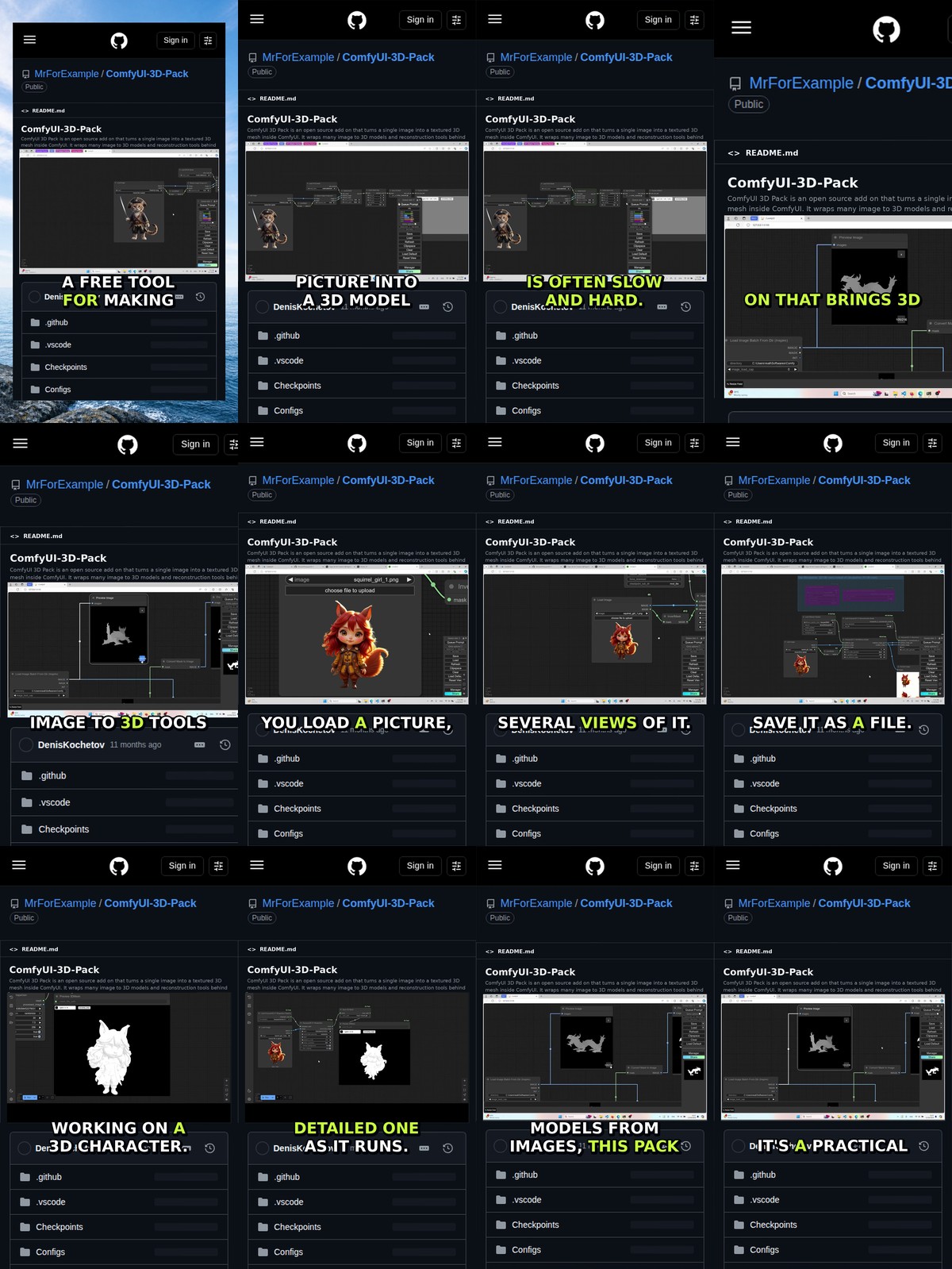Open hamburger menu in 'ON THAT BRINGS 3D' frame
Image resolution: width=952 pixels, height=1269 pixels.
(x=741, y=28)
